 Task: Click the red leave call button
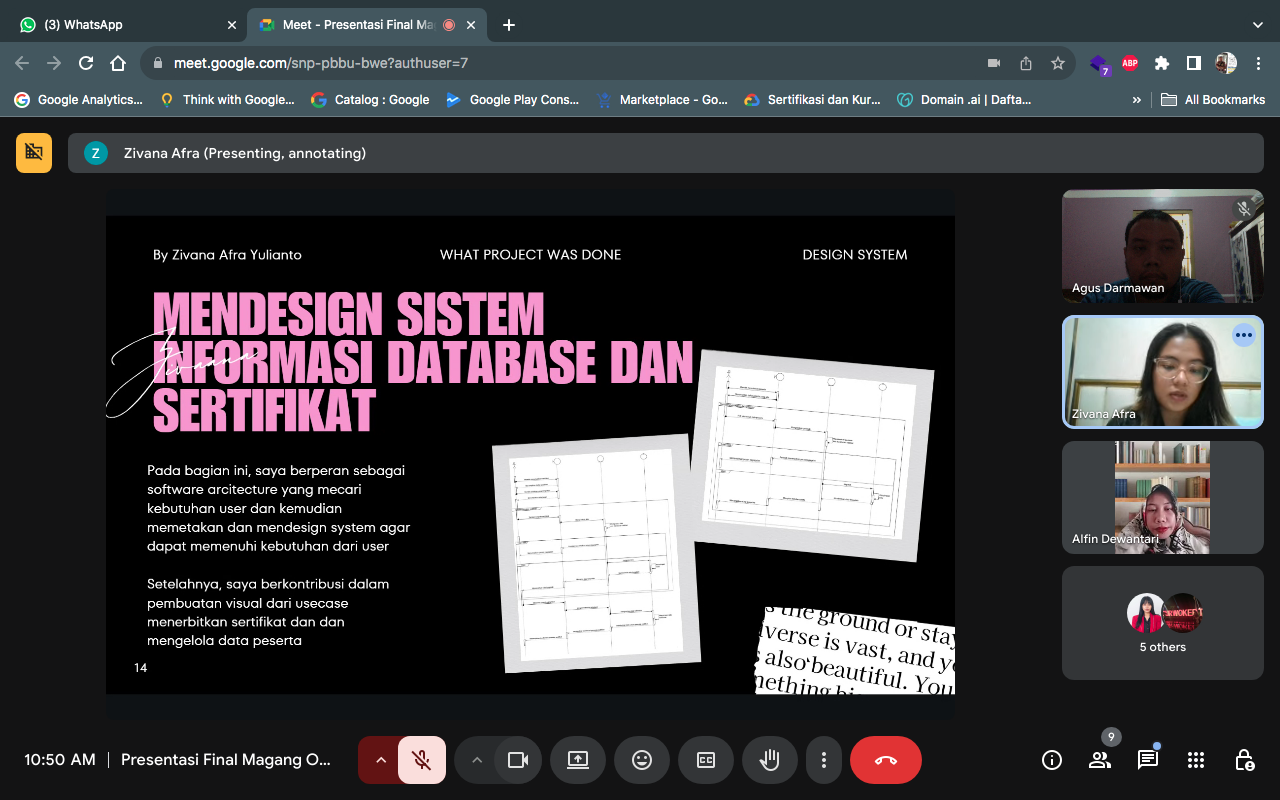click(x=885, y=760)
